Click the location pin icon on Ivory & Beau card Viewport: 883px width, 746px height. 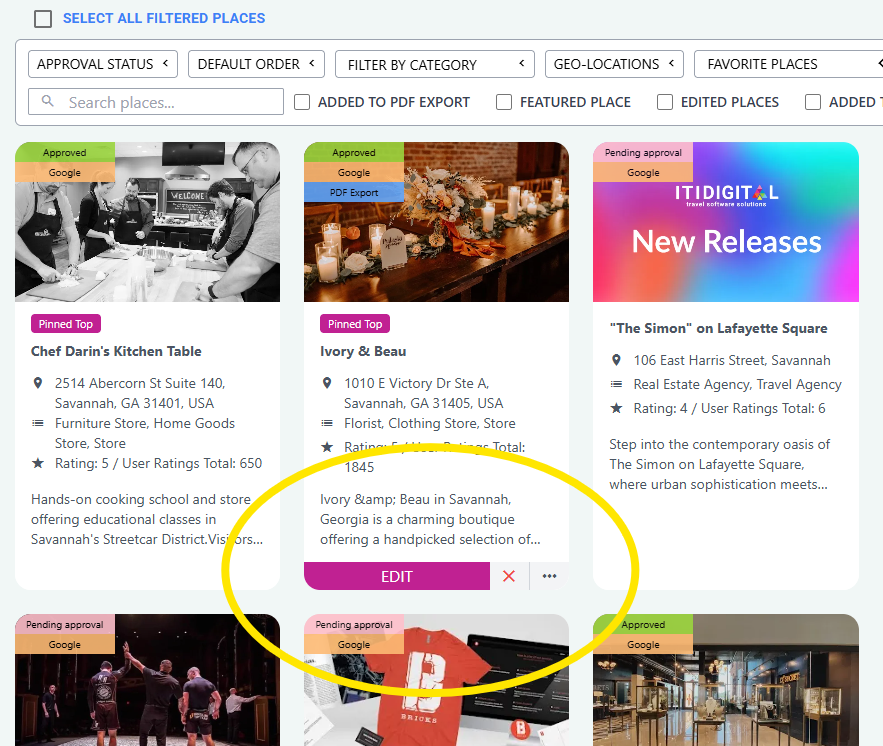click(x=327, y=383)
